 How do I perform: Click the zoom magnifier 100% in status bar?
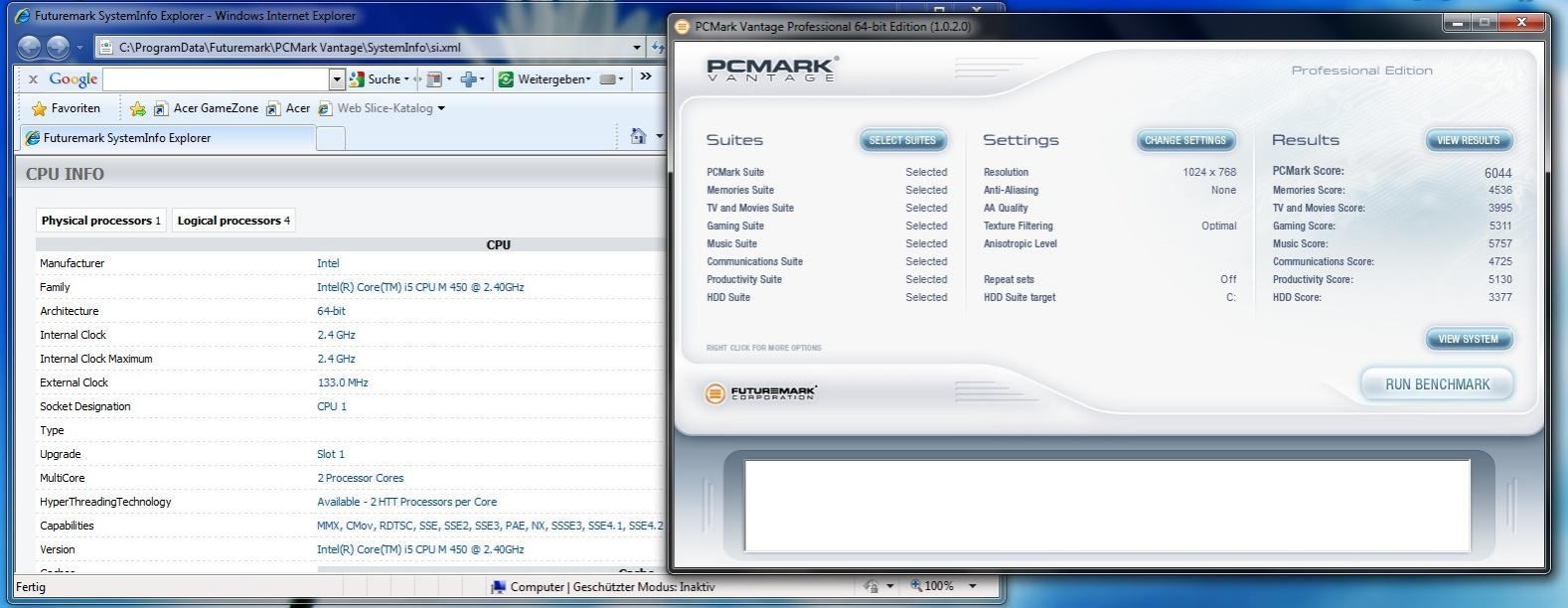(x=932, y=586)
